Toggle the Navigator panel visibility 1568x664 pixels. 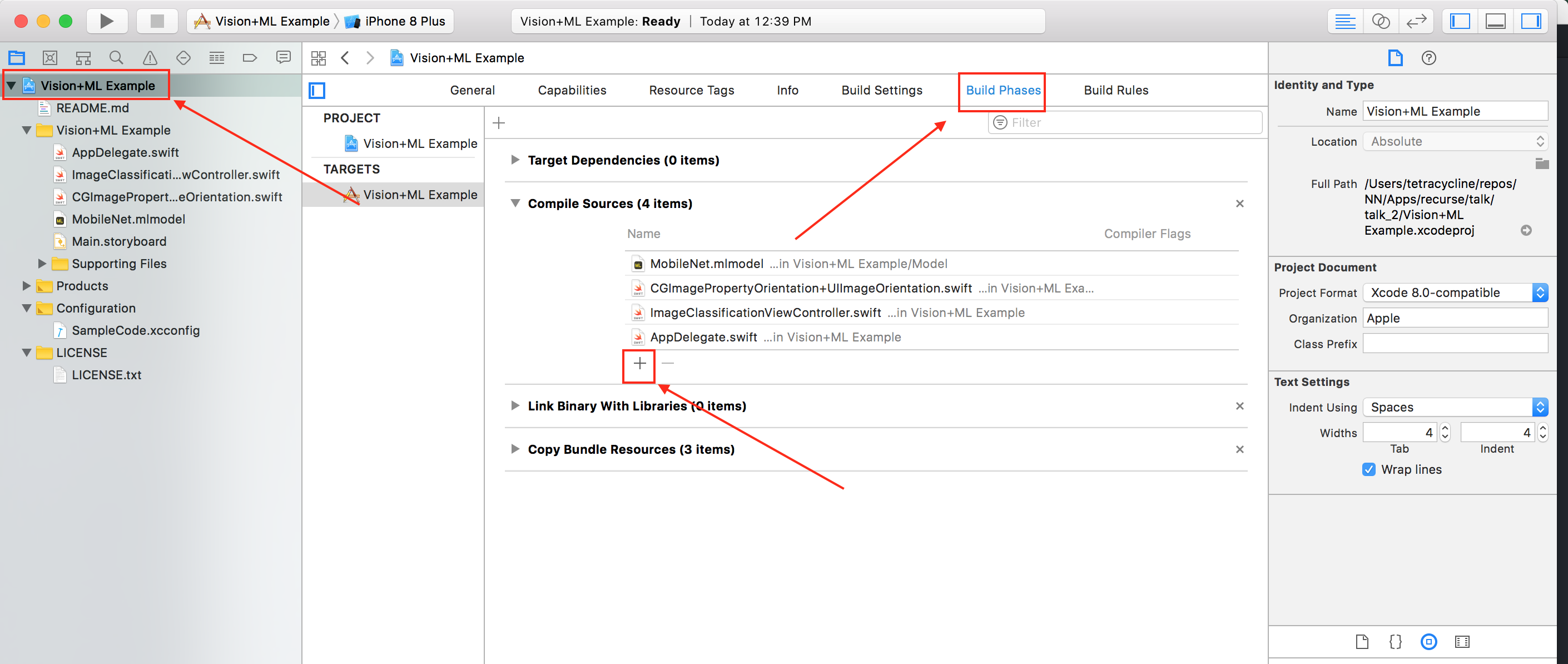[x=1460, y=21]
